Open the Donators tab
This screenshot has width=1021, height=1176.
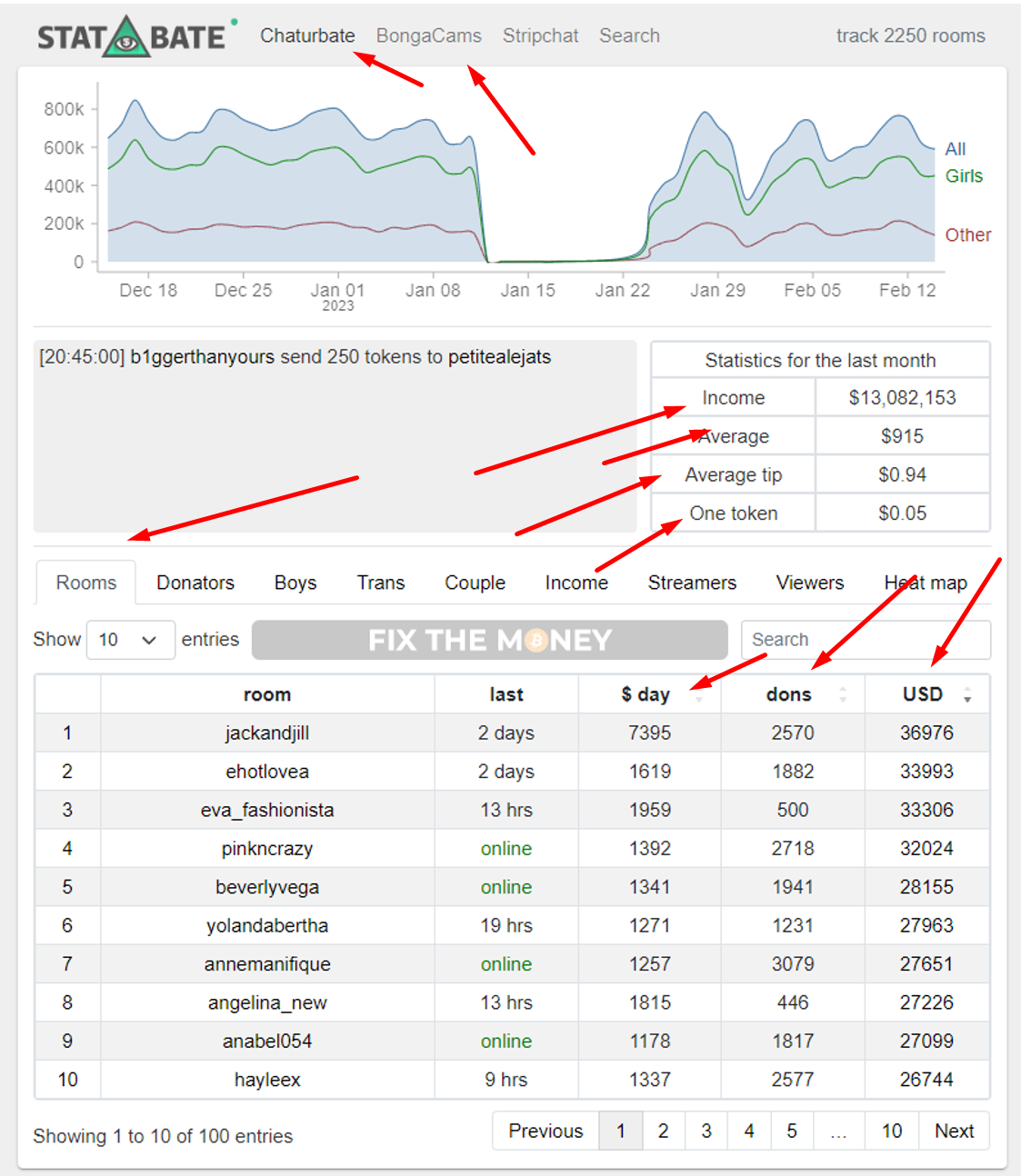195,583
